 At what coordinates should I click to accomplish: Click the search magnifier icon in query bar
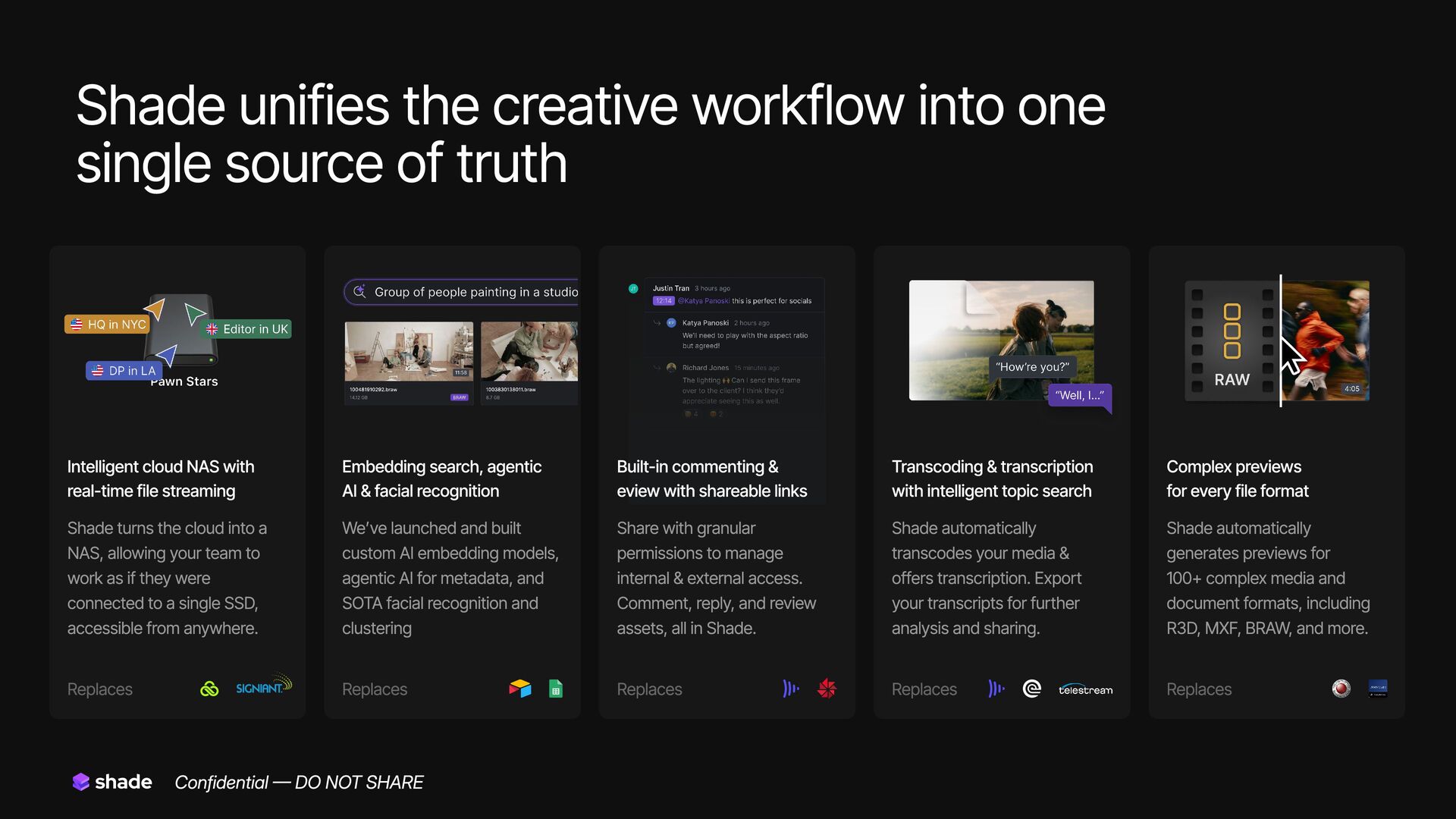point(360,292)
